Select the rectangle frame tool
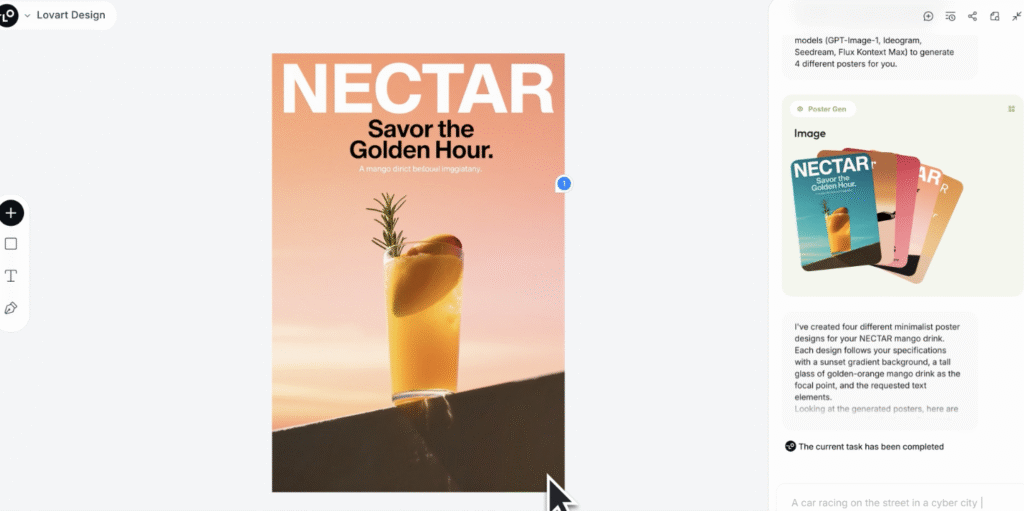Image resolution: width=1024 pixels, height=511 pixels. (x=11, y=244)
